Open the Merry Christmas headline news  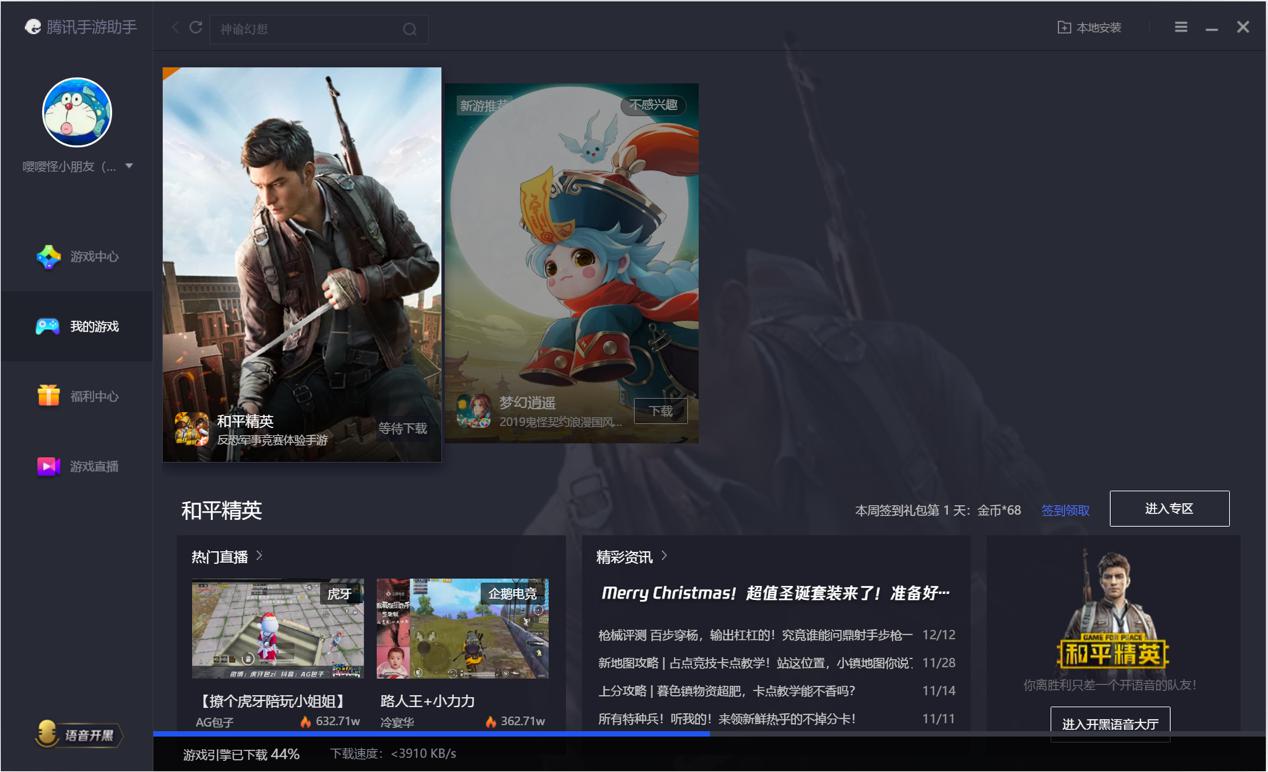pyautogui.click(x=775, y=593)
